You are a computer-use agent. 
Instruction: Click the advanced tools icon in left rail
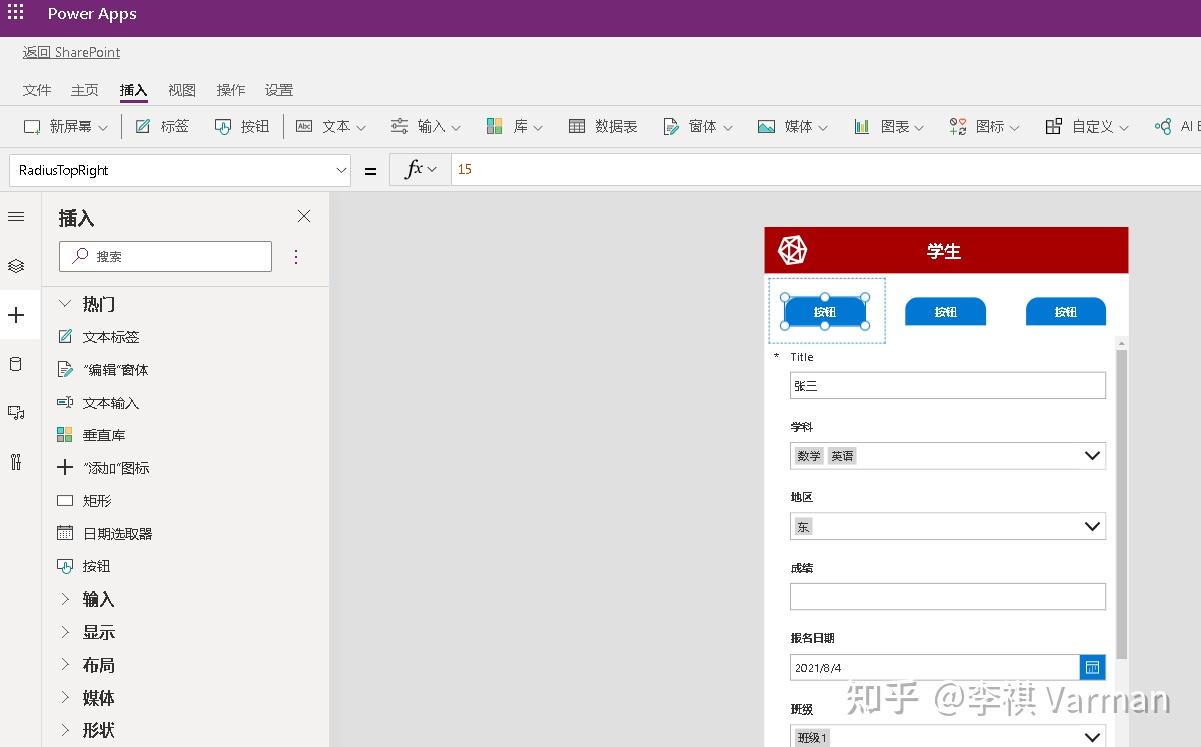16,462
